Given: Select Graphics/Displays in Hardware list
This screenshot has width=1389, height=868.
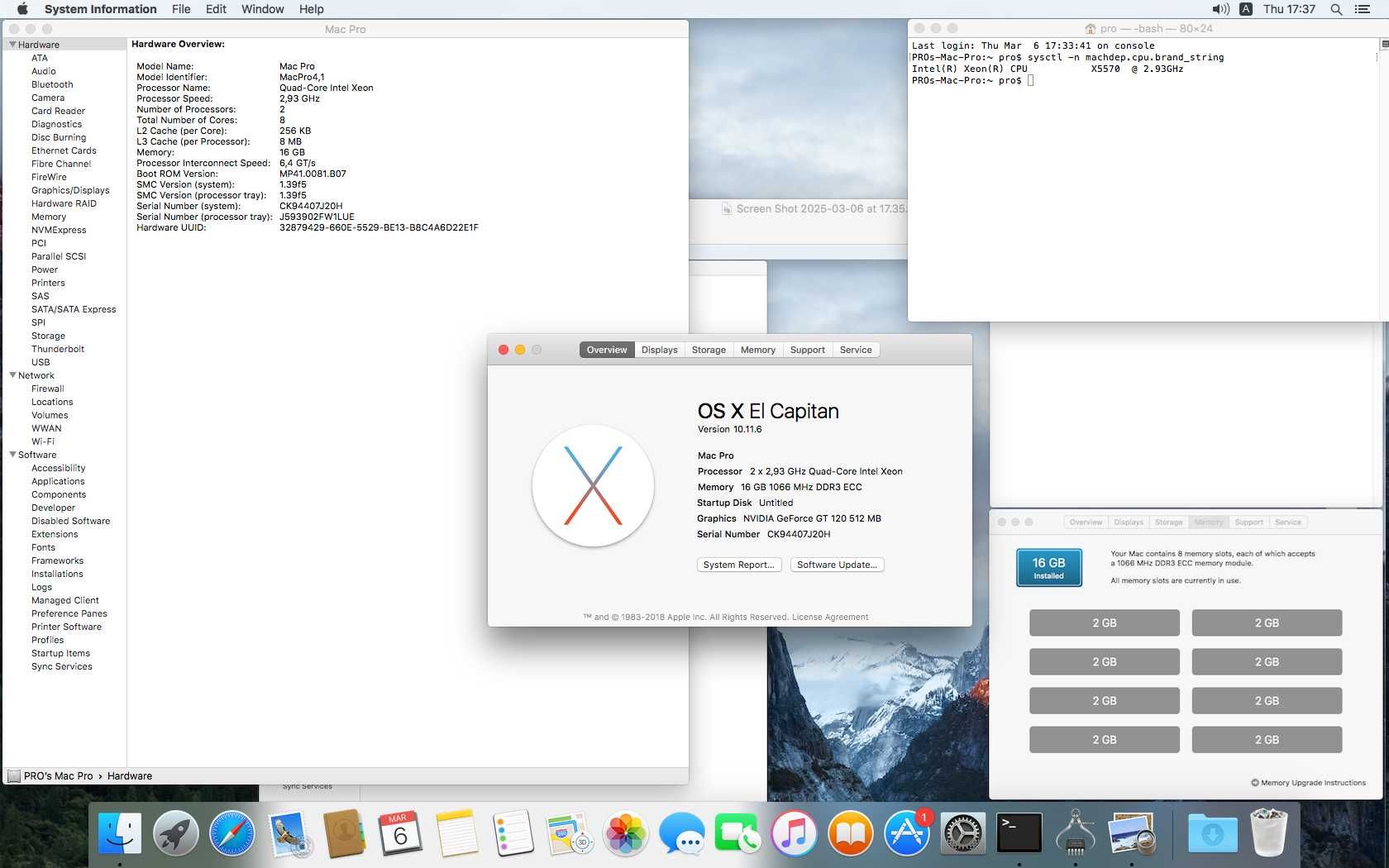Looking at the screenshot, I should click(70, 190).
